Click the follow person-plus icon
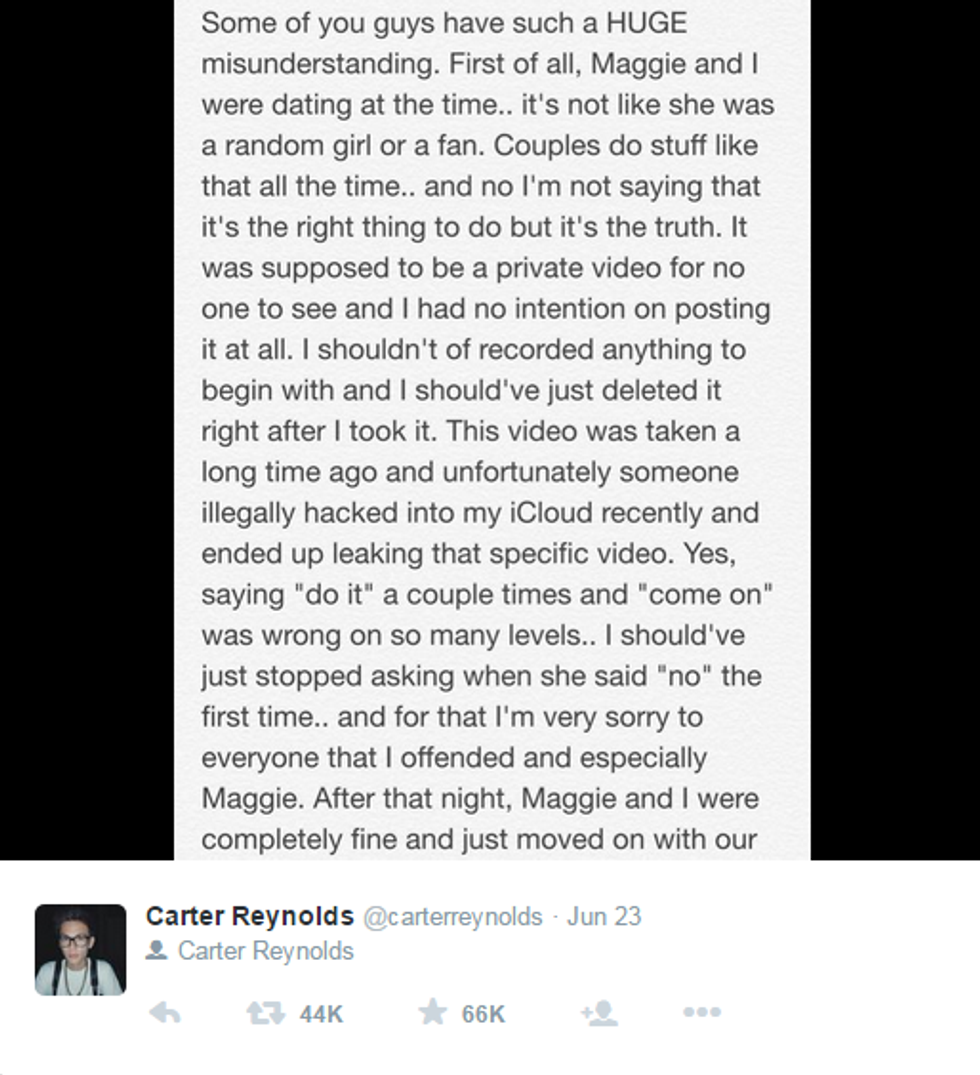Screen dimensions: 980x1075 (598, 1014)
